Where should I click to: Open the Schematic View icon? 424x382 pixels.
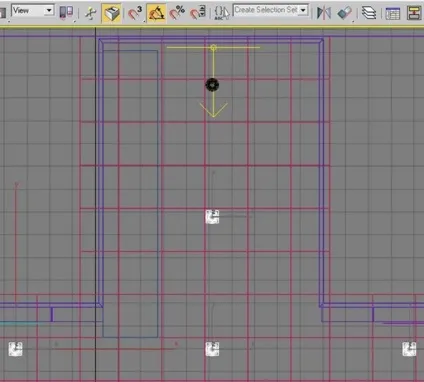[414, 13]
